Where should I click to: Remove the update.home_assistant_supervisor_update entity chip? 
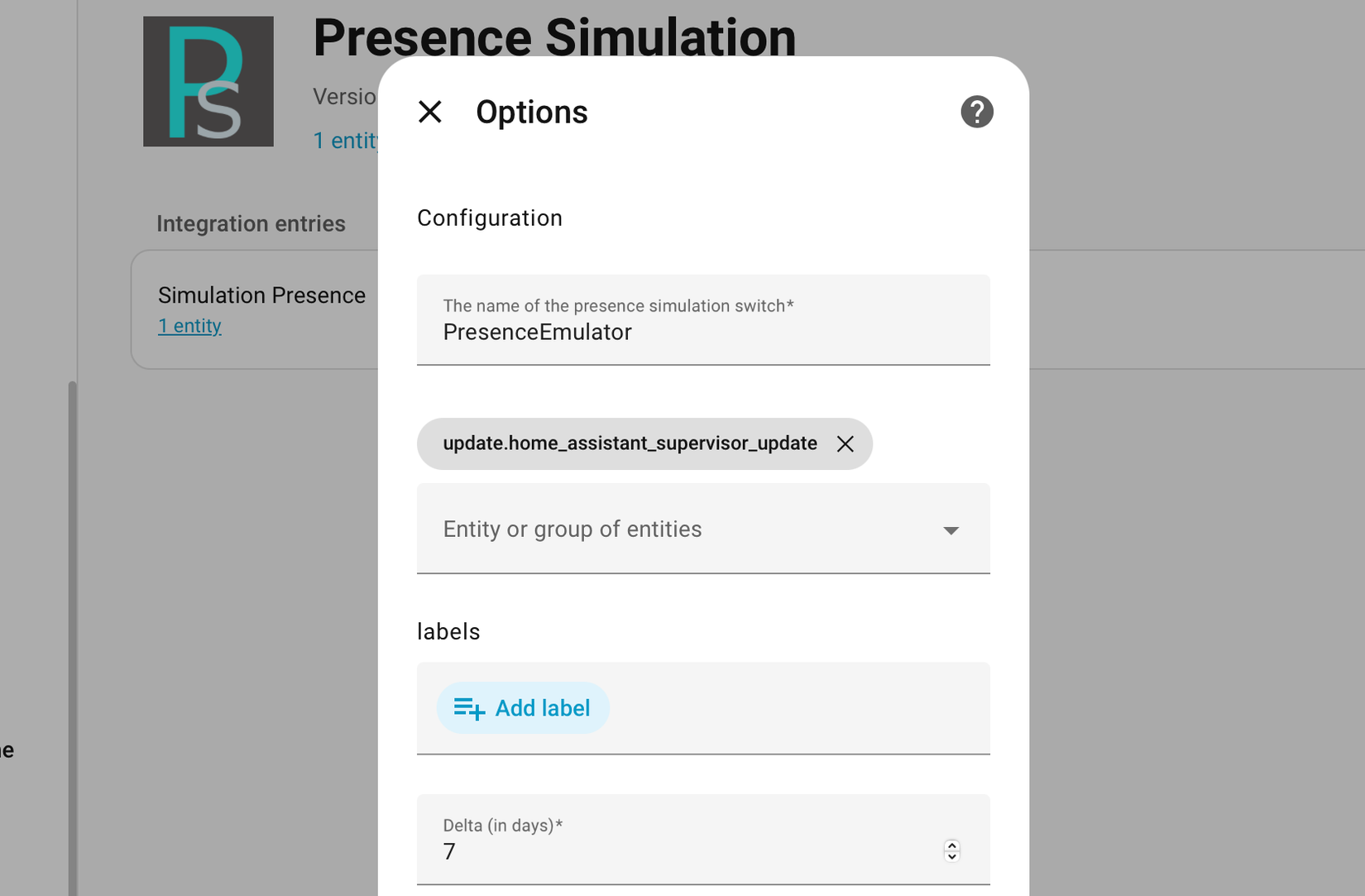click(845, 443)
